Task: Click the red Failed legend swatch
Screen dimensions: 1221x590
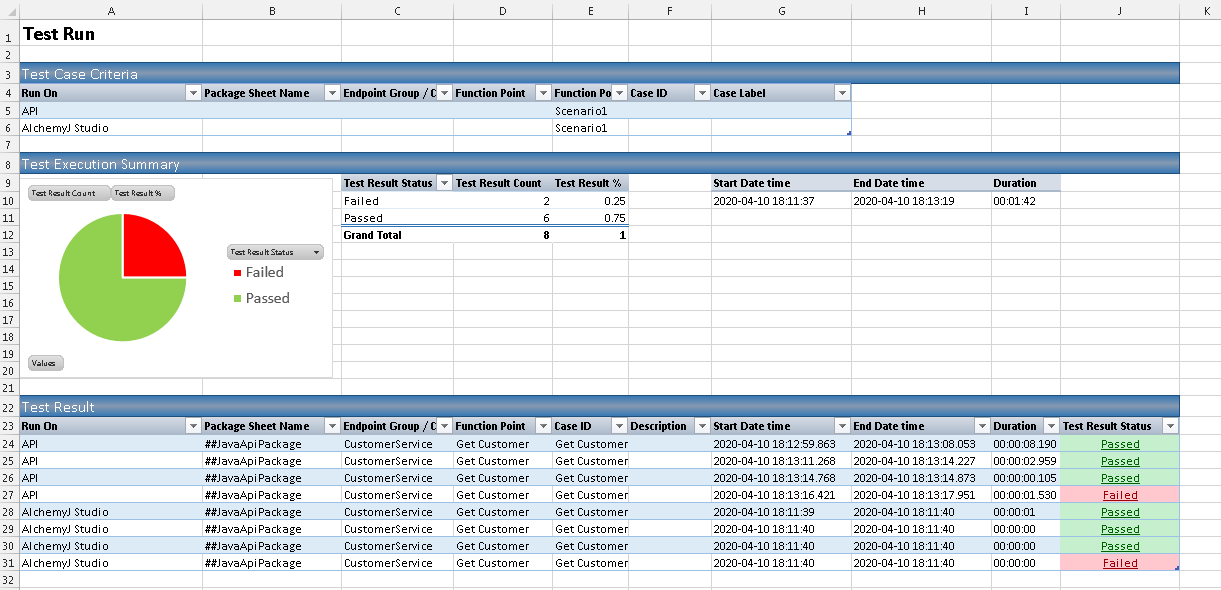Action: pos(237,273)
